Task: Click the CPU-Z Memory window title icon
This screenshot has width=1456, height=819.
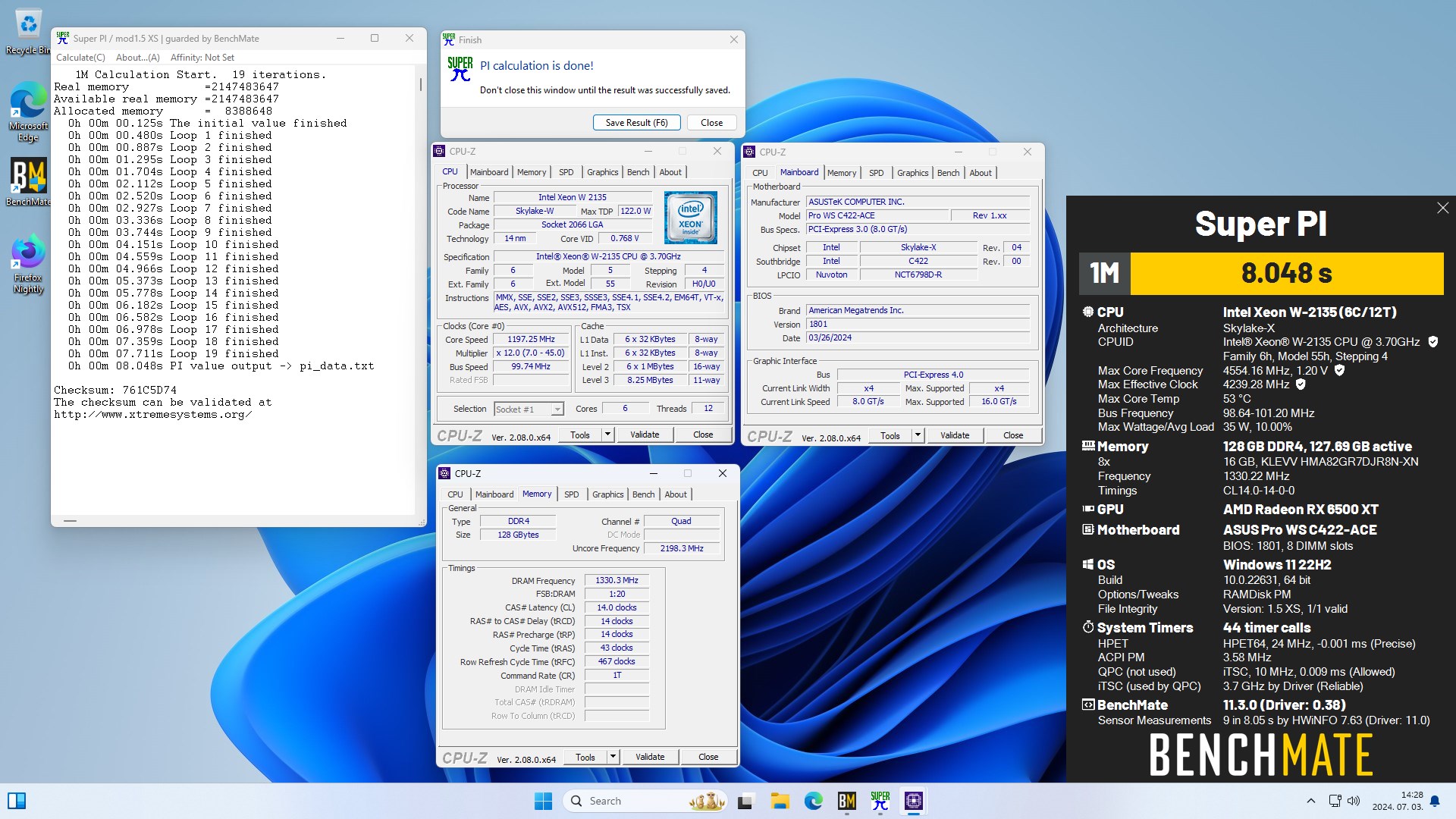Action: [x=445, y=473]
